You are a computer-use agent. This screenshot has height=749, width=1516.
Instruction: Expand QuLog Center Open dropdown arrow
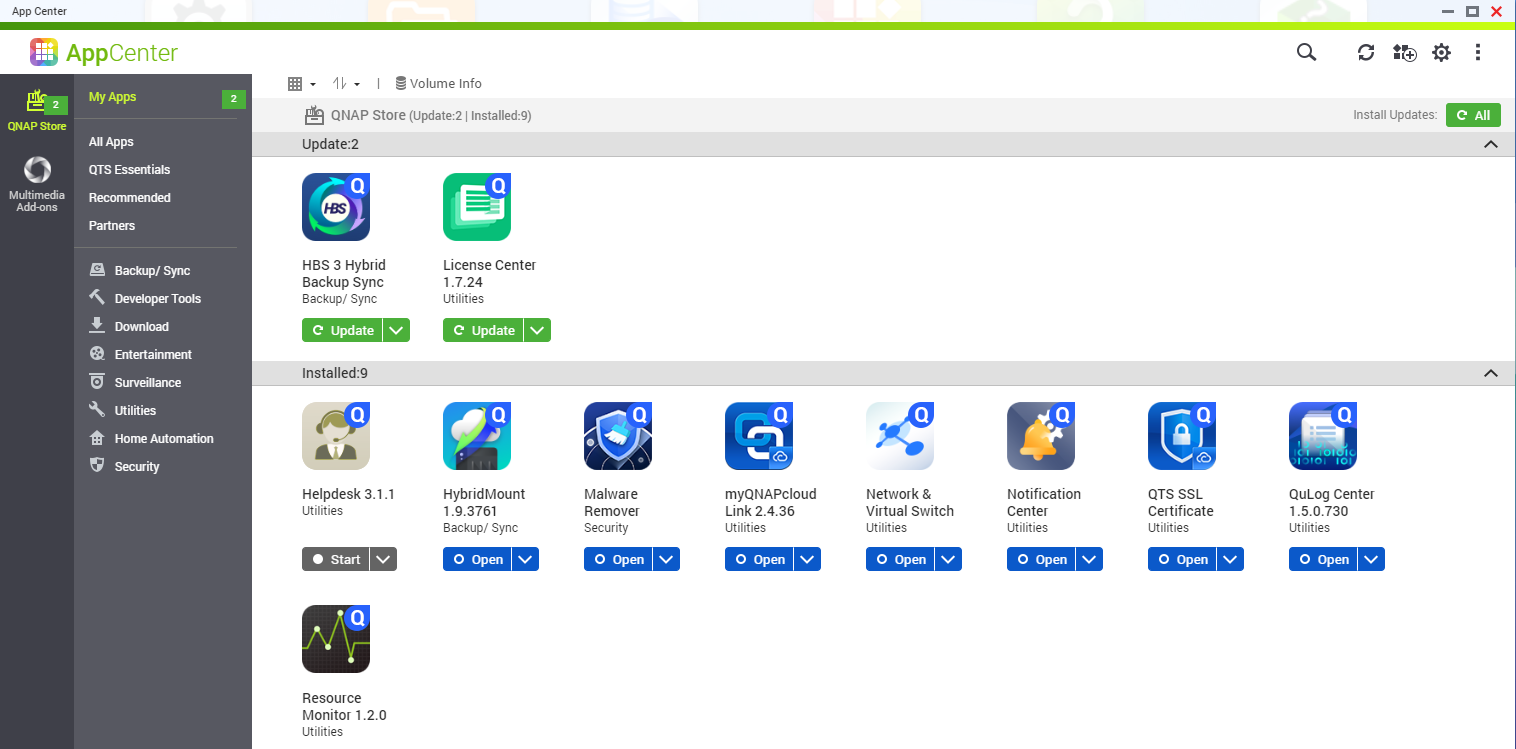1371,559
